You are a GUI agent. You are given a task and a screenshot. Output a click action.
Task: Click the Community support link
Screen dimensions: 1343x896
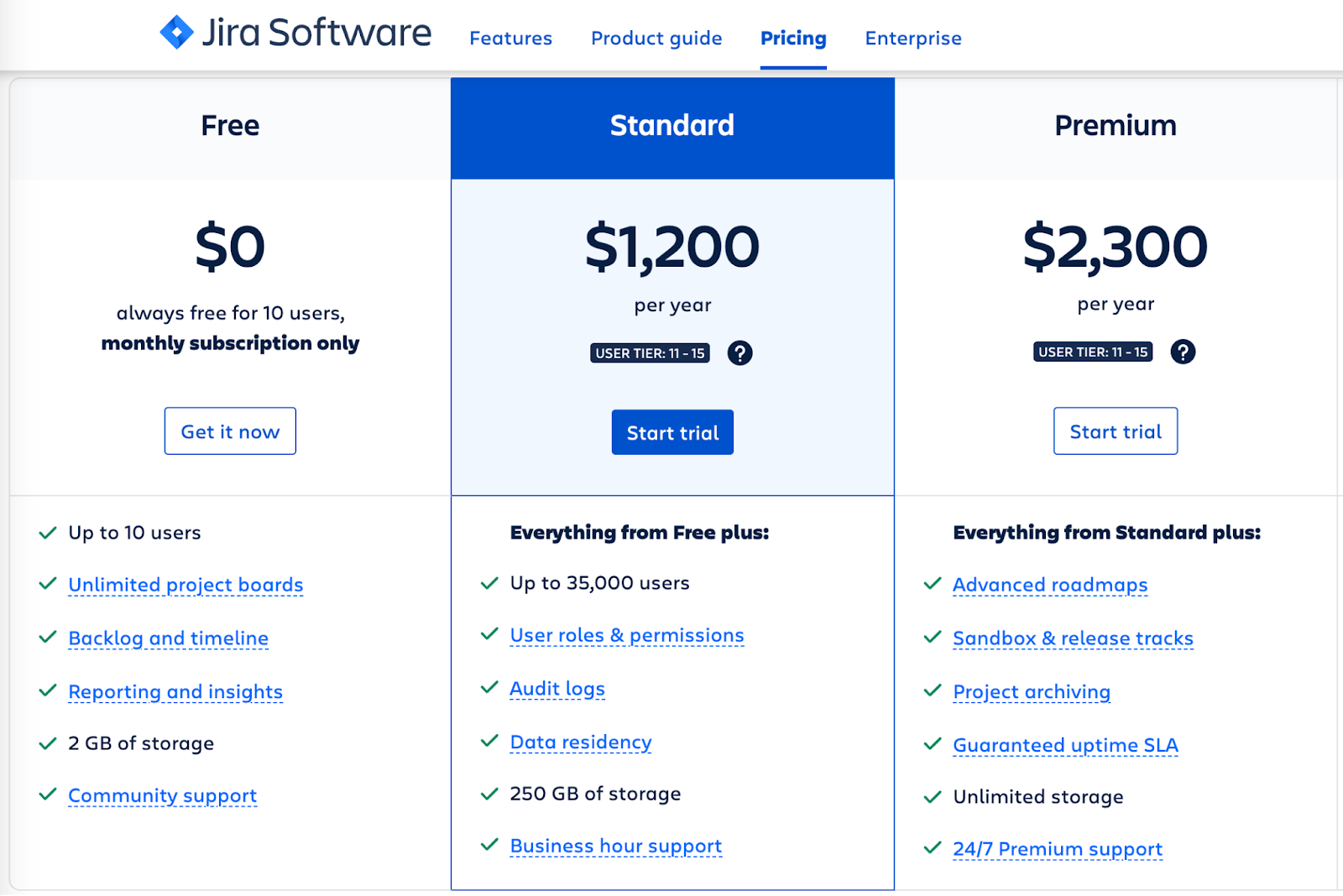(x=162, y=795)
